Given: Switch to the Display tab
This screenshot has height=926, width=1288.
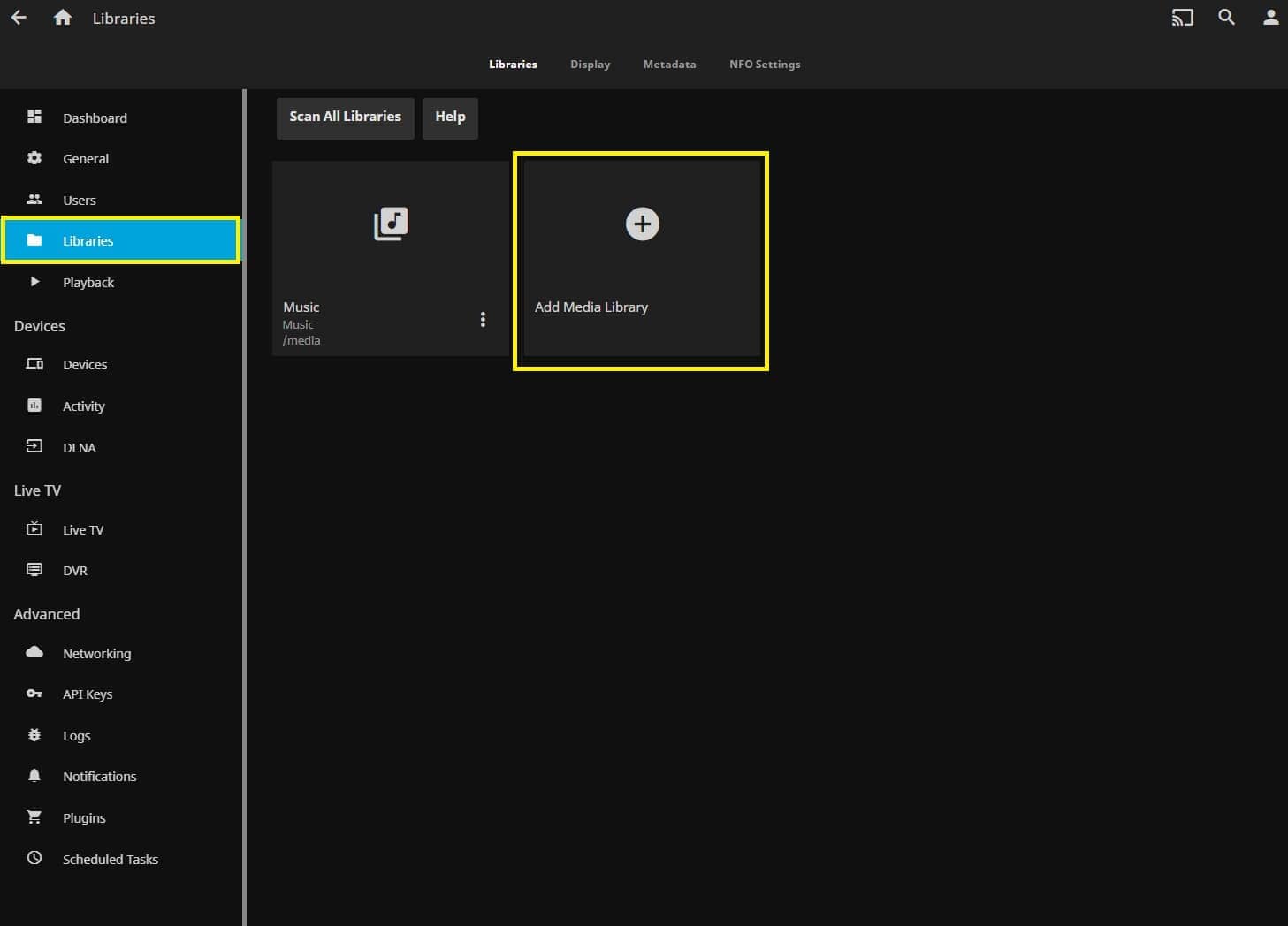Looking at the screenshot, I should pos(590,65).
